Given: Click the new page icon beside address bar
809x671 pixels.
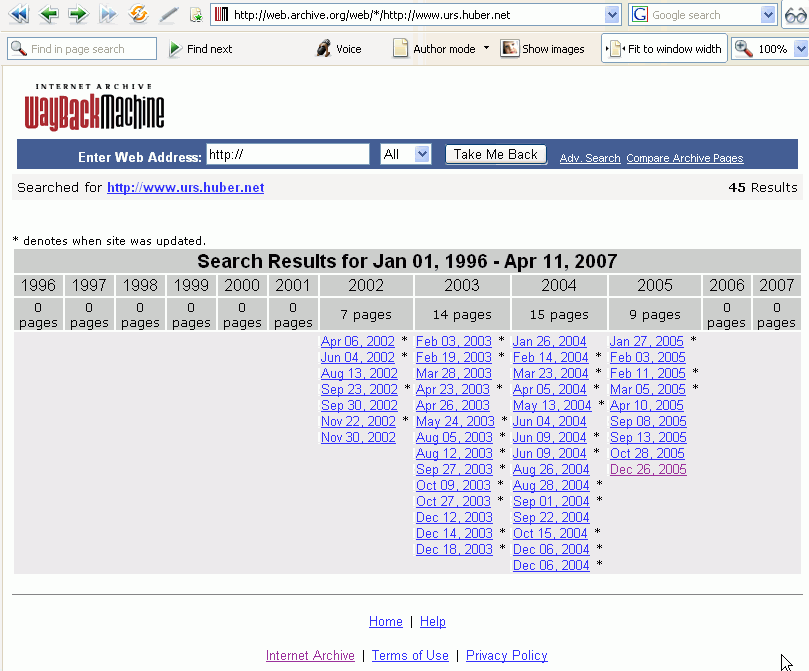Looking at the screenshot, I should [x=196, y=14].
